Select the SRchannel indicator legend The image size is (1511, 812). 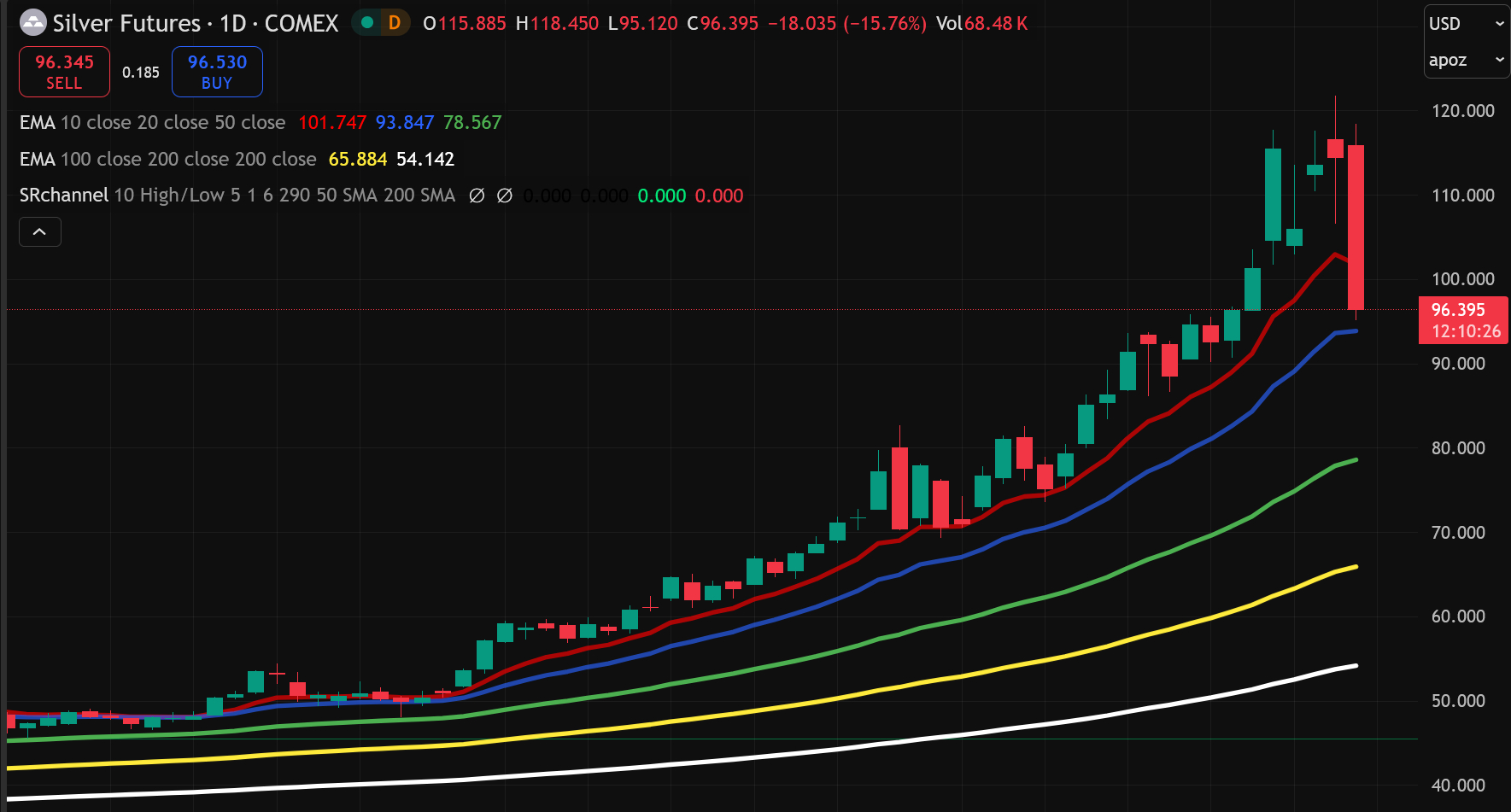click(x=64, y=196)
